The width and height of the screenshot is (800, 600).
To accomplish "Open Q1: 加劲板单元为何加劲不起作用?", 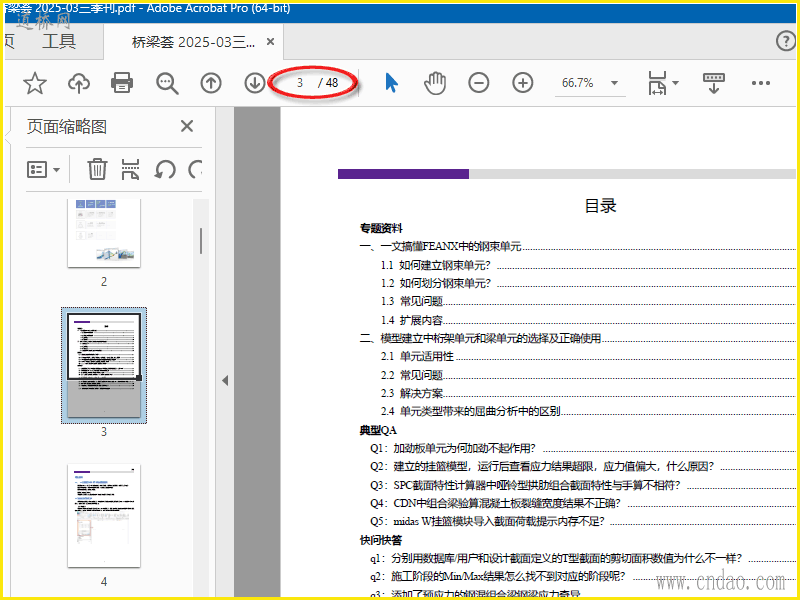I will (453, 448).
